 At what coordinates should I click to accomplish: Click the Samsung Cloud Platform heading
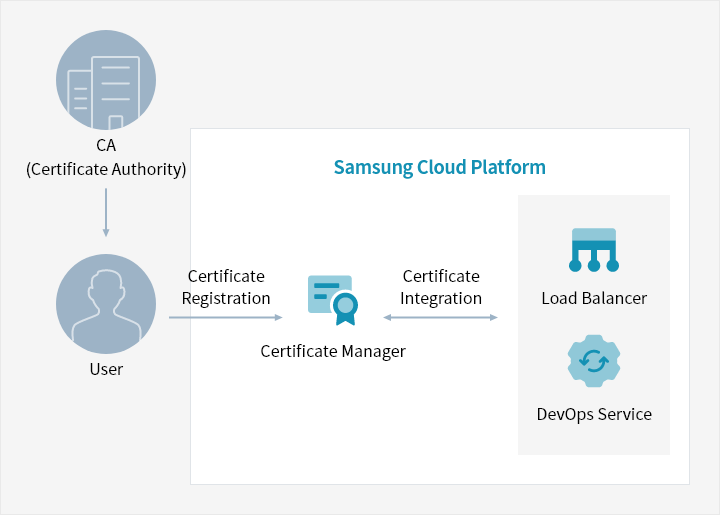439,168
